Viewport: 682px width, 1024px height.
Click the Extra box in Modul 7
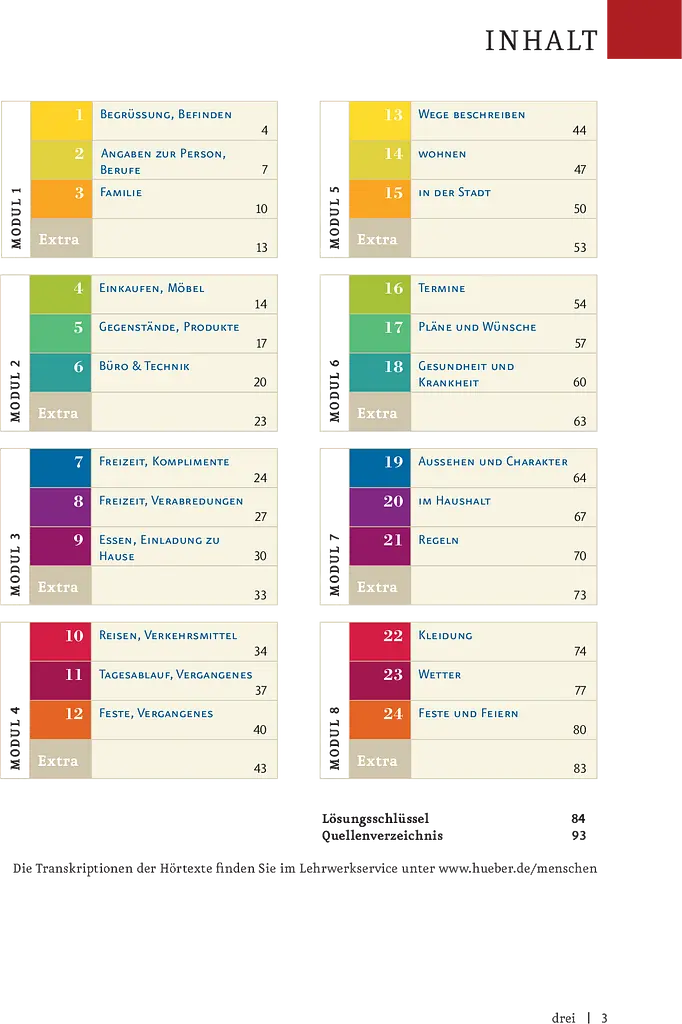[x=380, y=586]
